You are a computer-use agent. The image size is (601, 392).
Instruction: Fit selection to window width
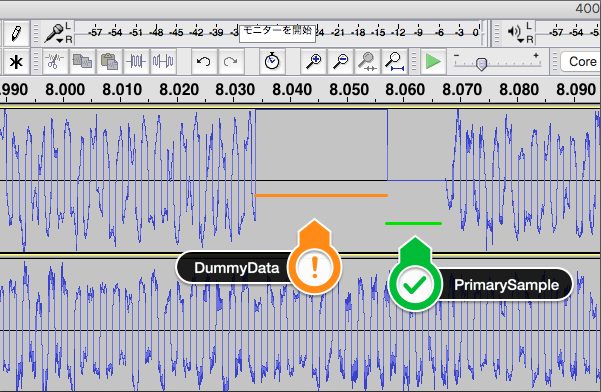click(367, 61)
